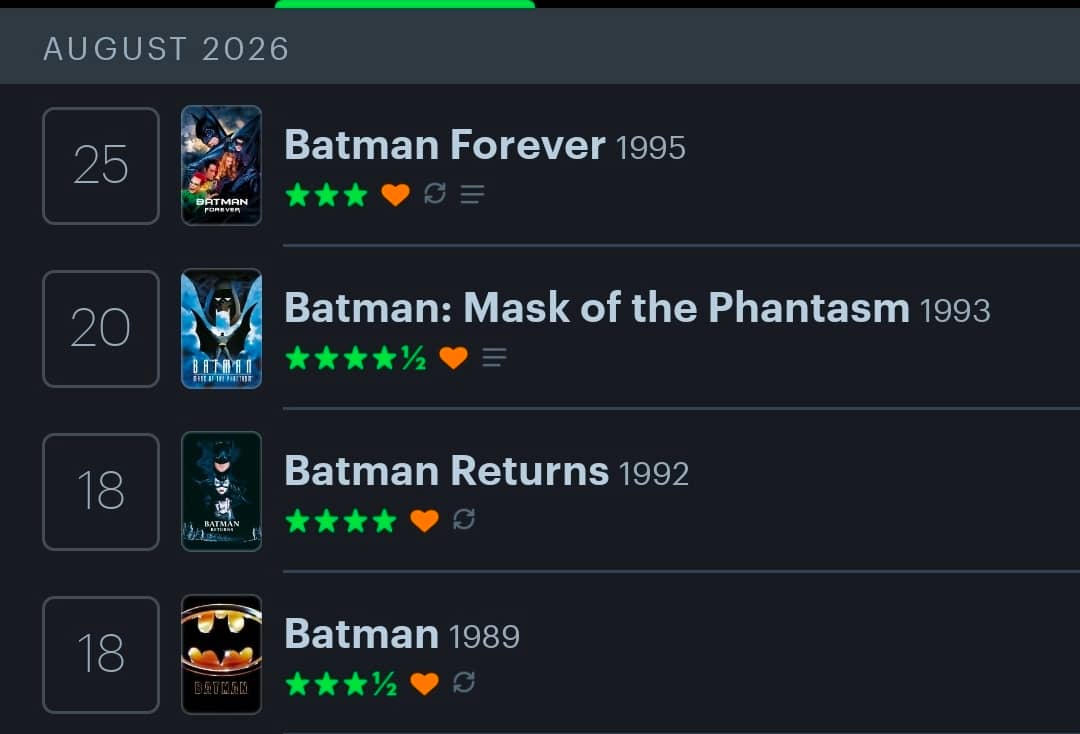
Task: Click the day 25 diary date box
Action: coord(101,166)
